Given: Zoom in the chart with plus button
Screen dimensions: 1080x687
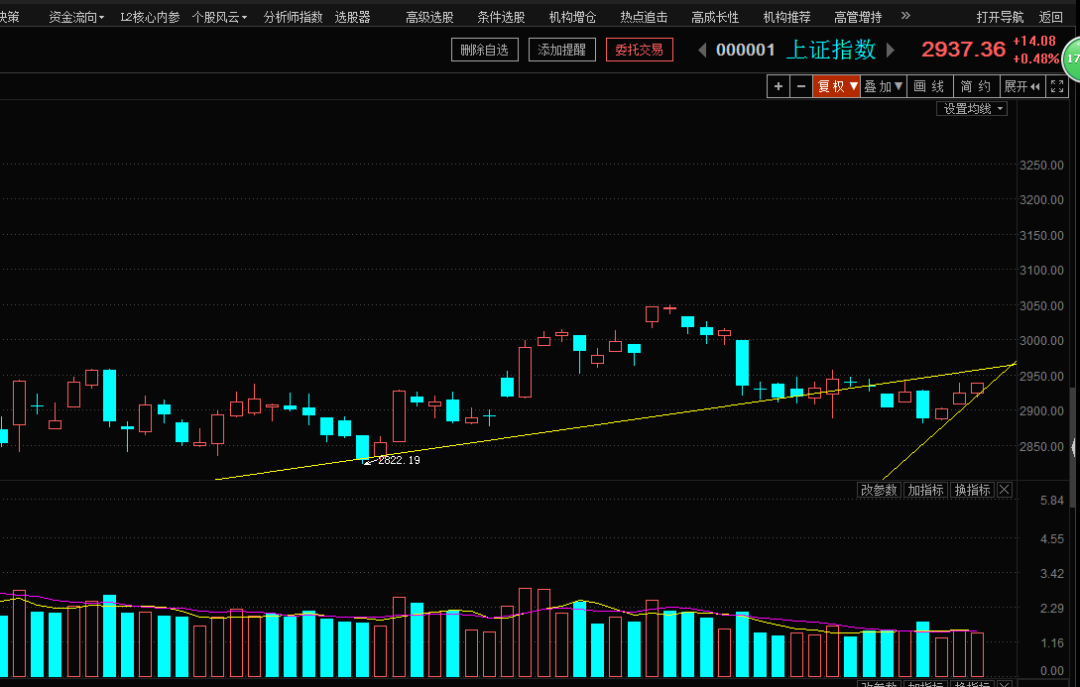Looking at the screenshot, I should [778, 86].
